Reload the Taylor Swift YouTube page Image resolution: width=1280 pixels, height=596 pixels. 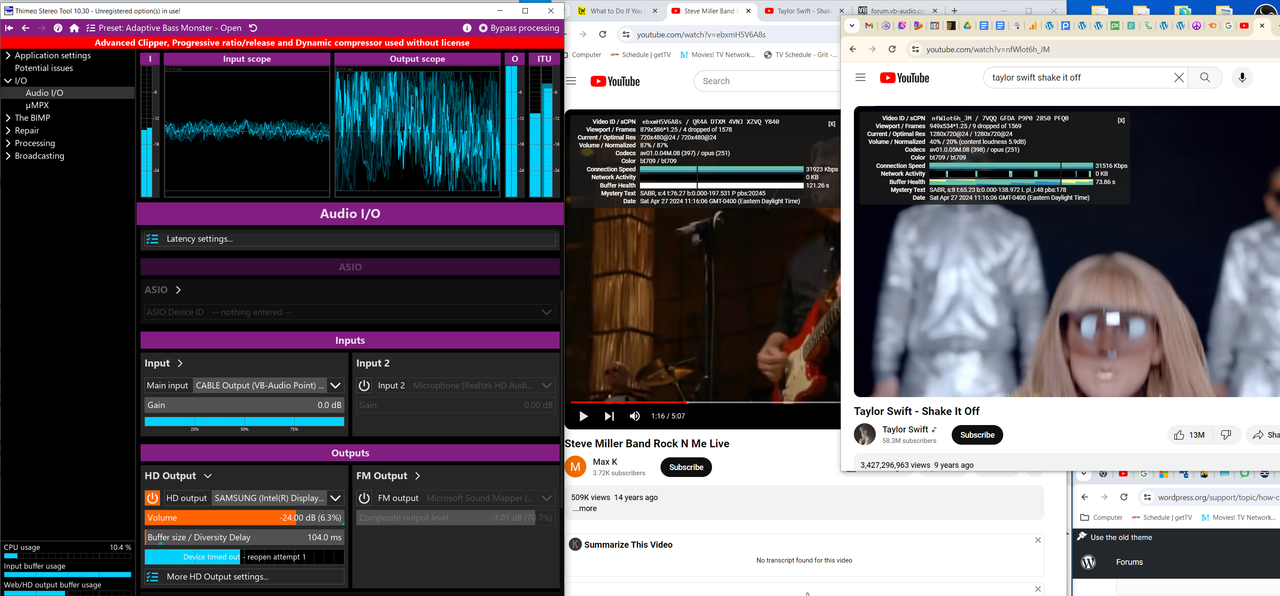click(x=892, y=49)
